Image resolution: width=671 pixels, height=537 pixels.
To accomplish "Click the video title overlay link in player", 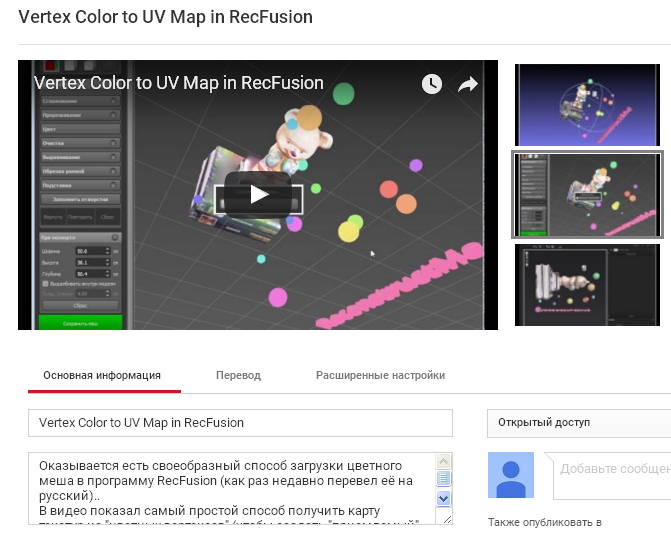I will coord(178,83).
